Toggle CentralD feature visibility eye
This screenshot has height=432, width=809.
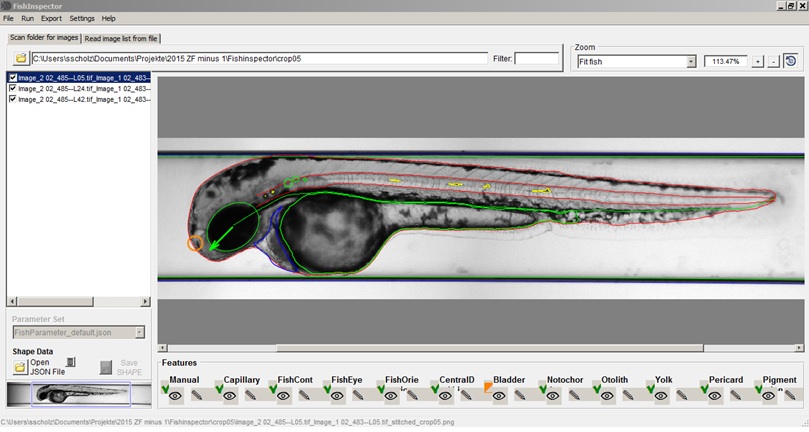[445, 396]
